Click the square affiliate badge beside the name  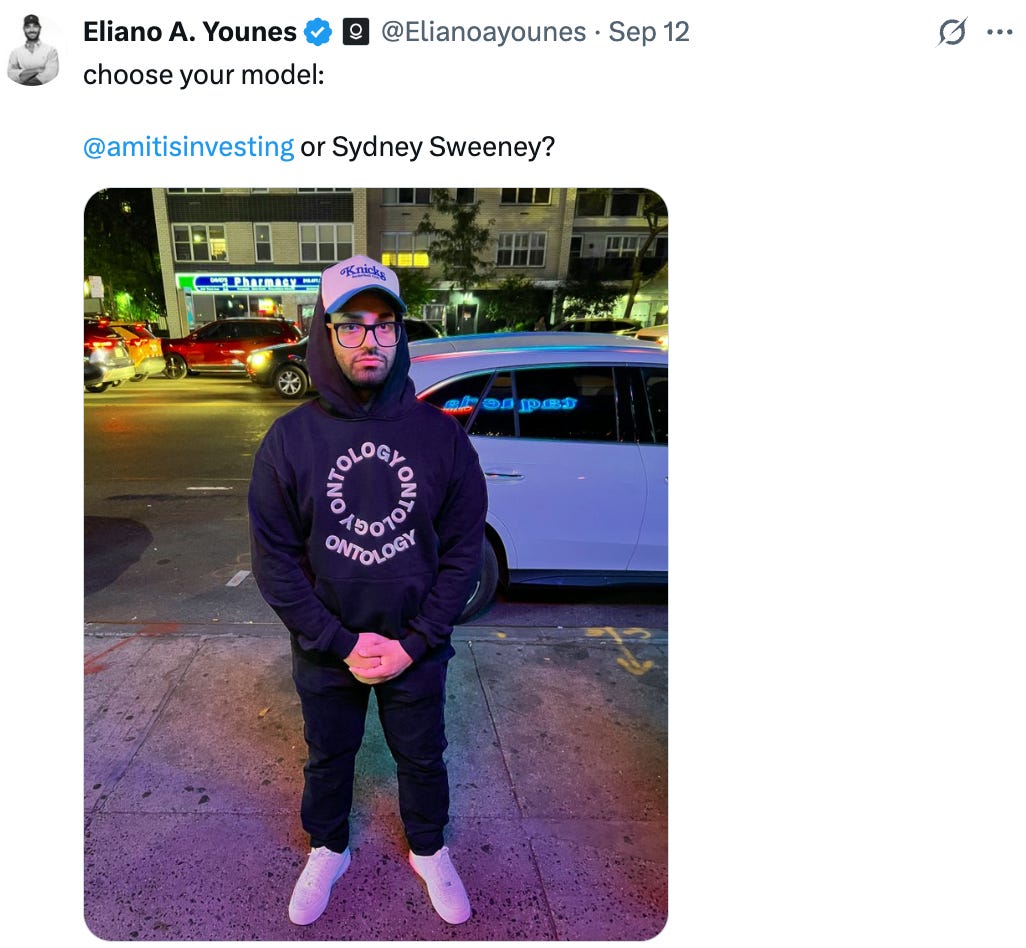[x=355, y=32]
